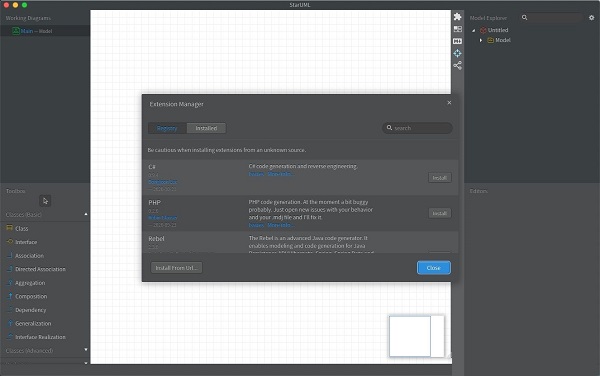This screenshot has height=376, width=600.
Task: Collapse the Classes (Basic) section
Action: (86, 215)
